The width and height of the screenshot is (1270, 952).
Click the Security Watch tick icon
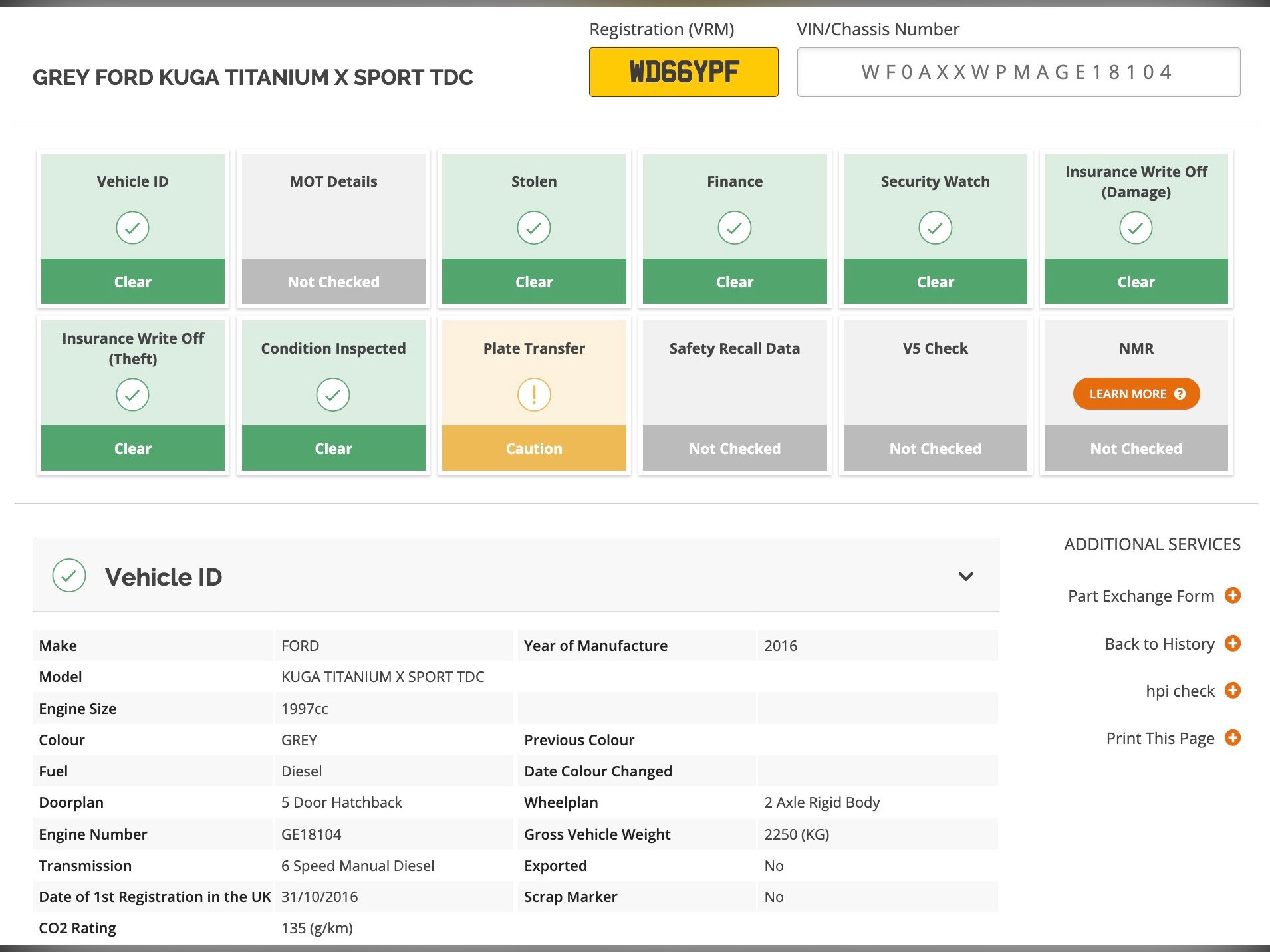[935, 228]
